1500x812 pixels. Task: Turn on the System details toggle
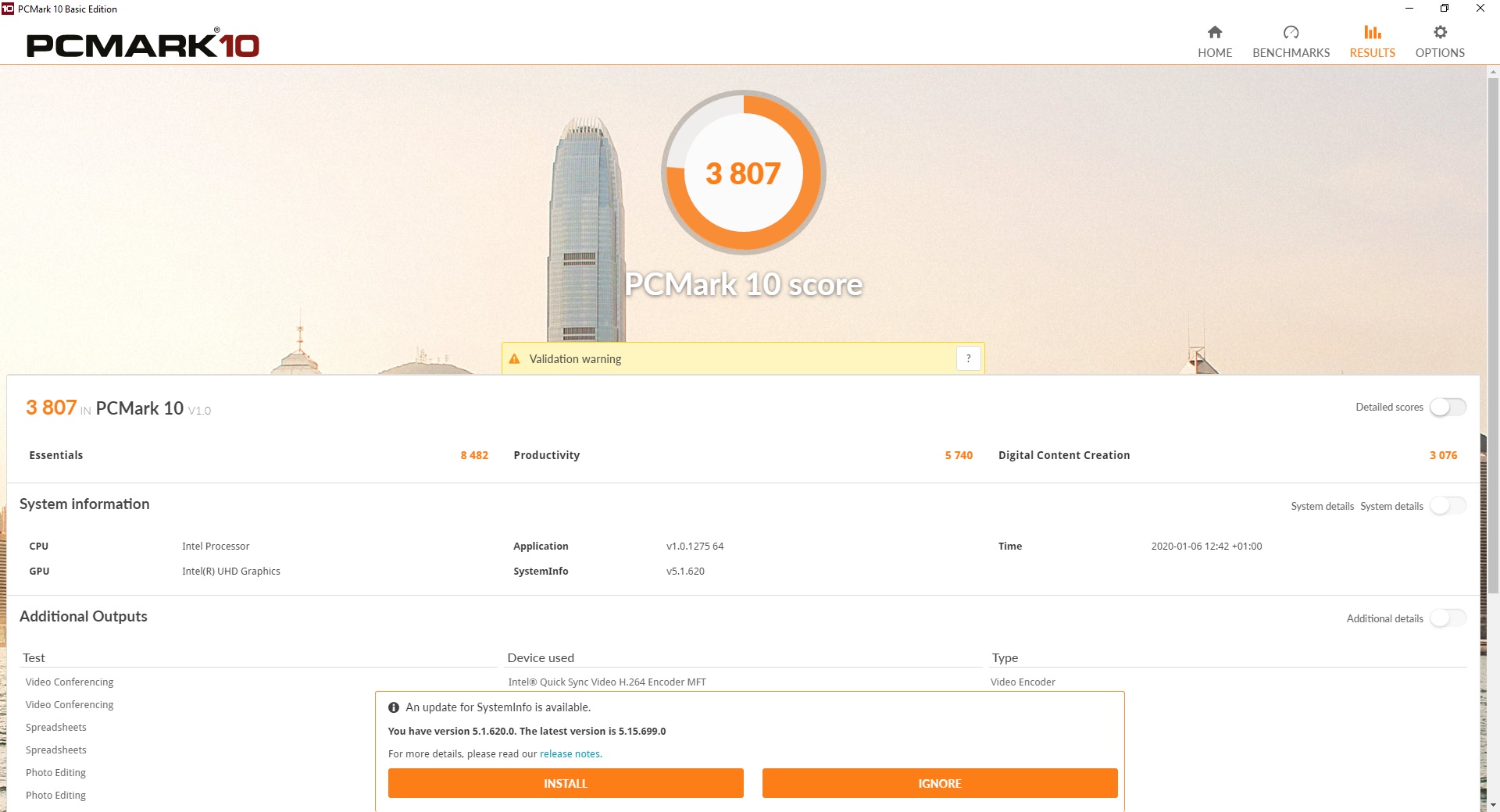pos(1448,506)
